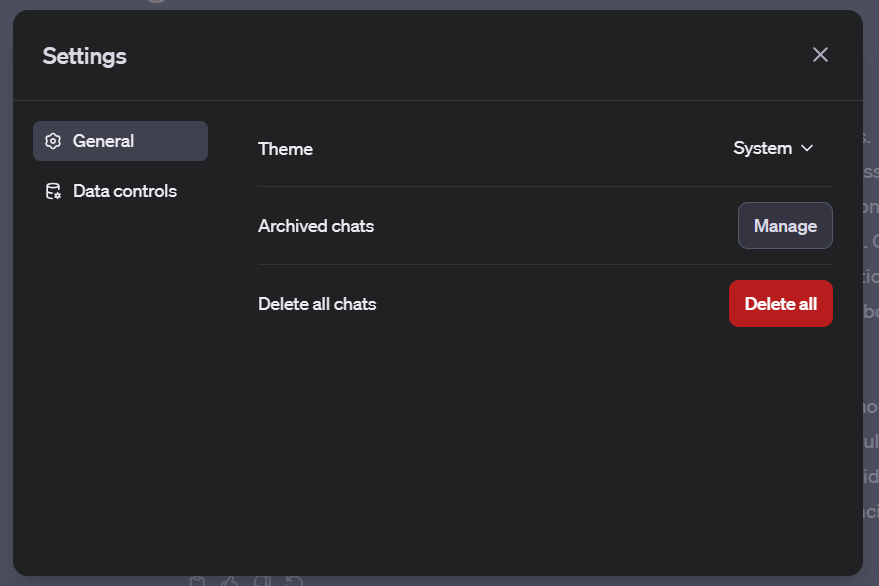Click the empty area below Delete all

[x=545, y=449]
